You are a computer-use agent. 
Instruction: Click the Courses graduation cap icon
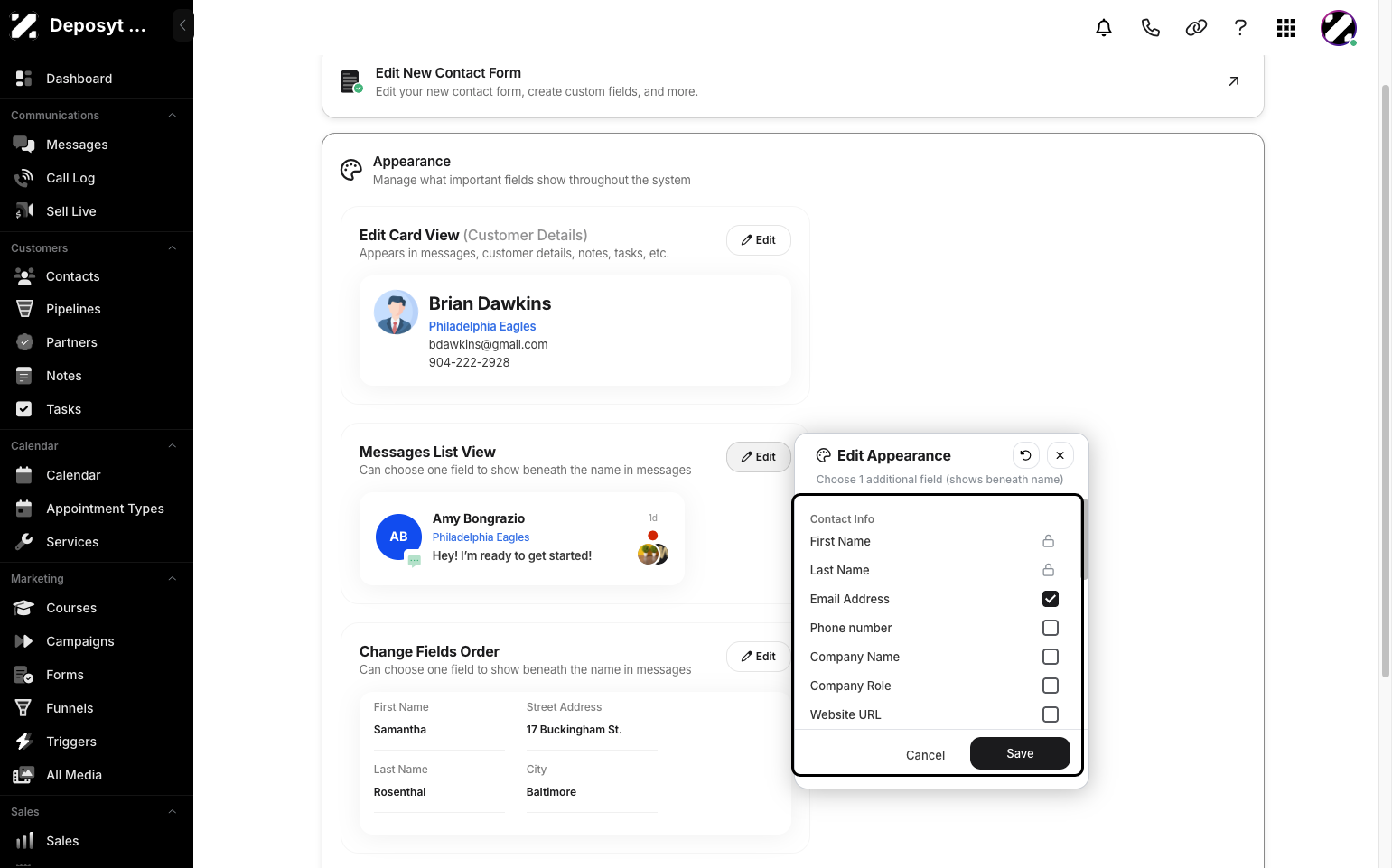pos(24,608)
